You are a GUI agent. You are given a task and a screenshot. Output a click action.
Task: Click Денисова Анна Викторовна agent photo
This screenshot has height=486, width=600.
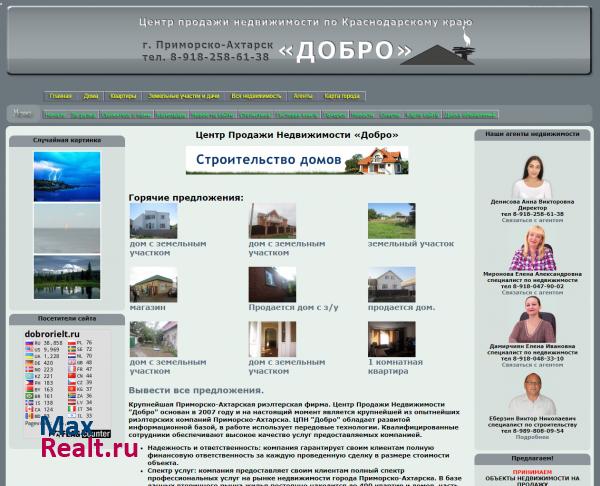click(x=532, y=177)
